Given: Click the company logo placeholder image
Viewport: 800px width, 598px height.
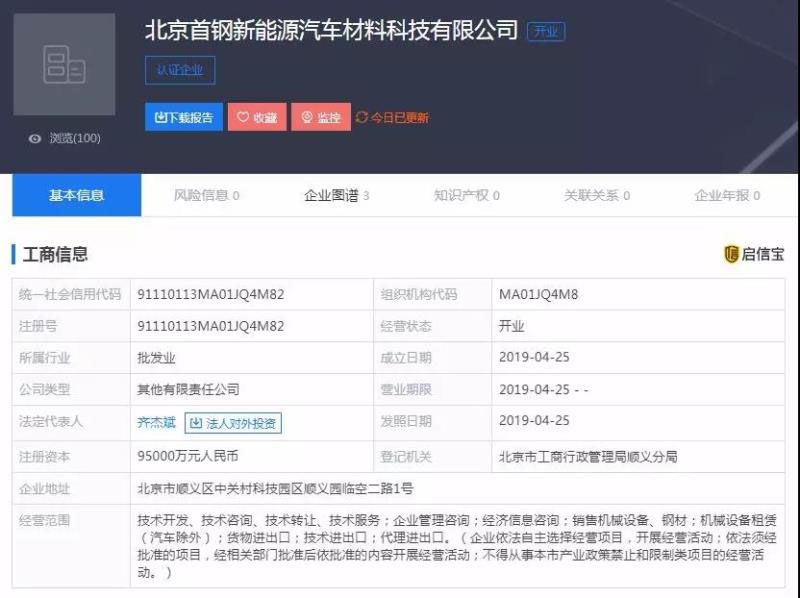Looking at the screenshot, I should [64, 65].
